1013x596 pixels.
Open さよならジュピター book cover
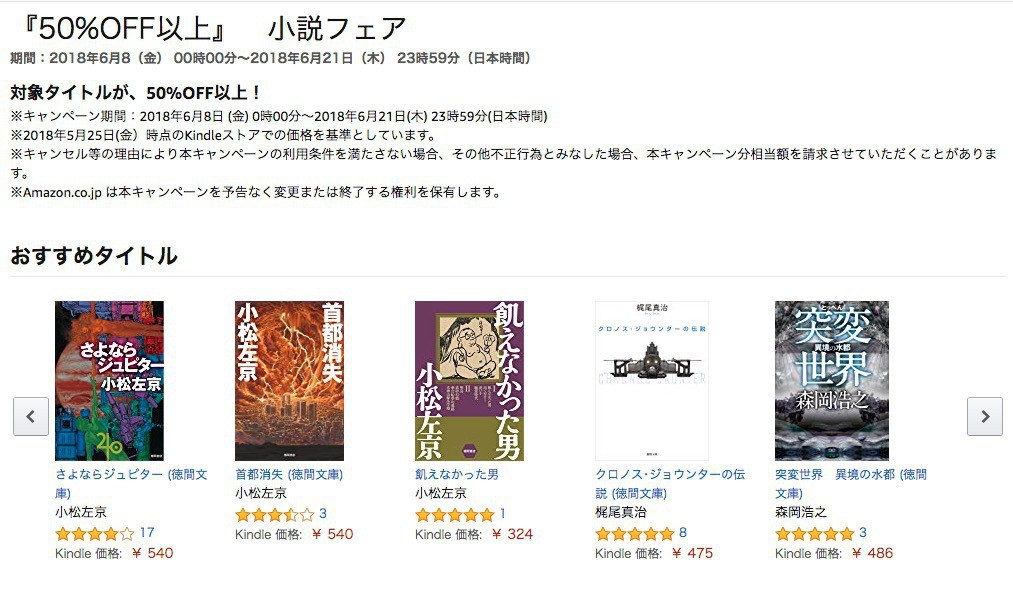(x=109, y=381)
